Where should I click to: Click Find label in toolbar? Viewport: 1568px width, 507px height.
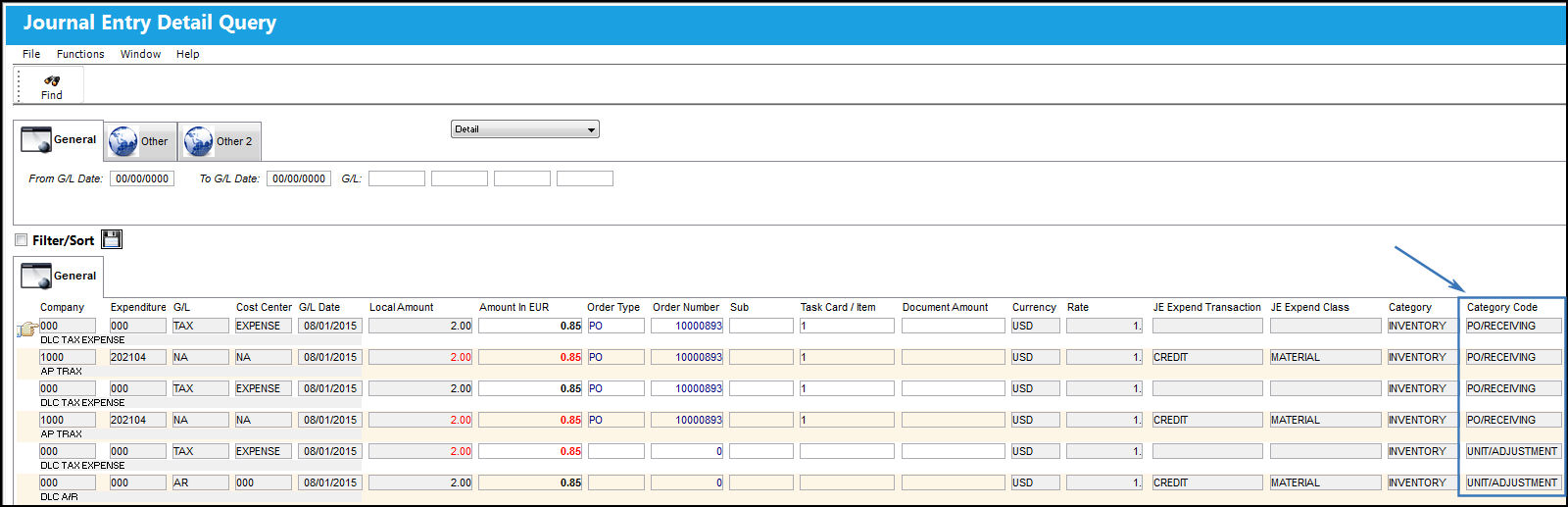tap(52, 95)
